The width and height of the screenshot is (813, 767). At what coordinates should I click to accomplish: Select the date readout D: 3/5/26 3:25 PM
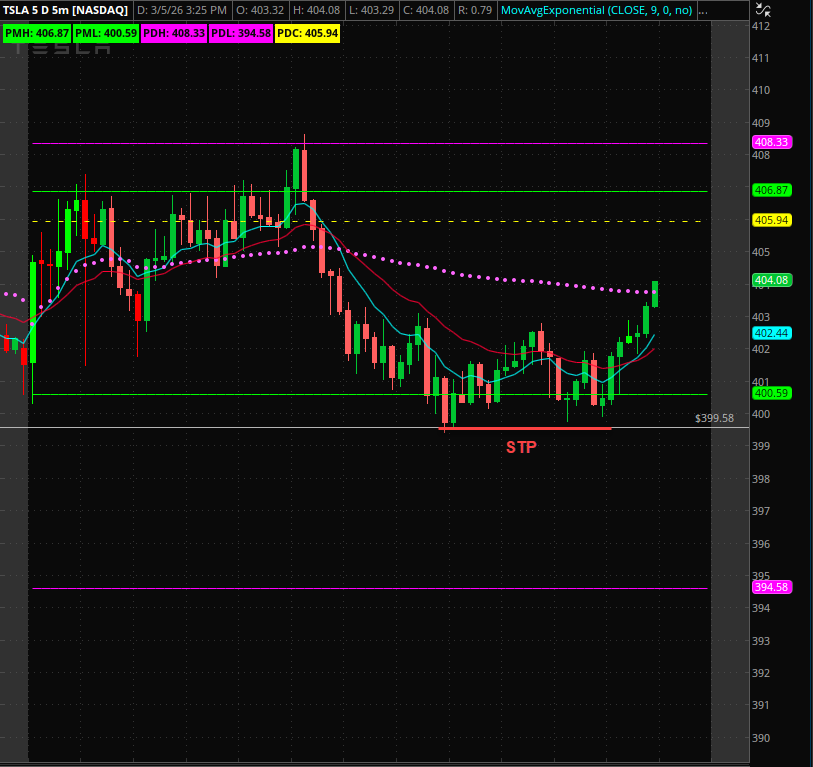[181, 10]
